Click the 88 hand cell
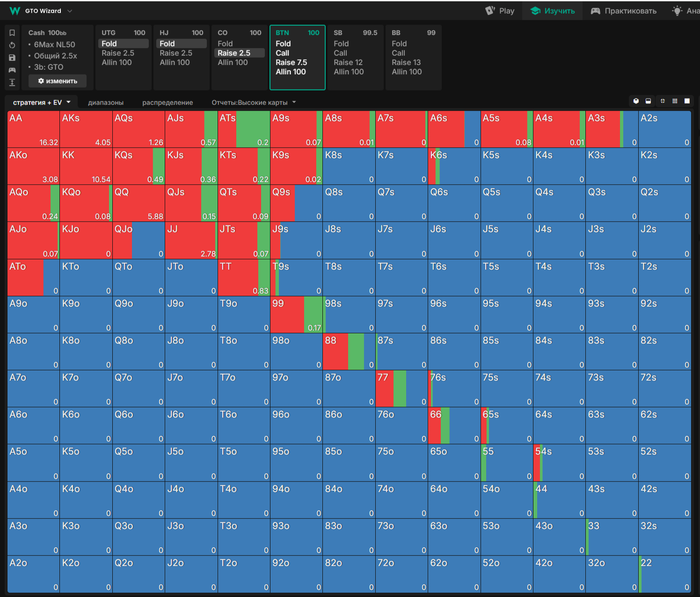Screen dimensions: 700x597 pyautogui.click(x=349, y=352)
